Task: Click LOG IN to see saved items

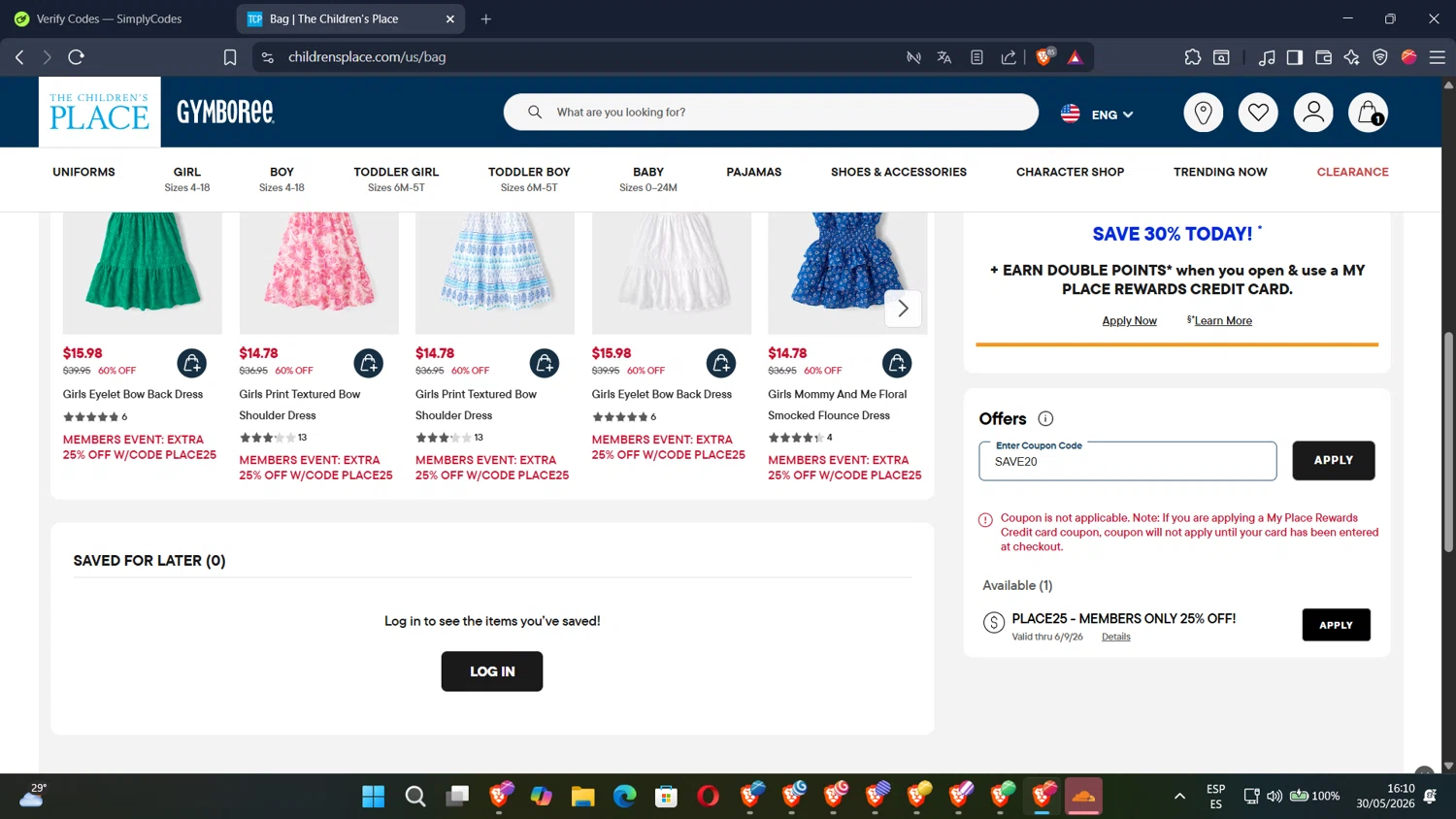Action: pos(492,672)
